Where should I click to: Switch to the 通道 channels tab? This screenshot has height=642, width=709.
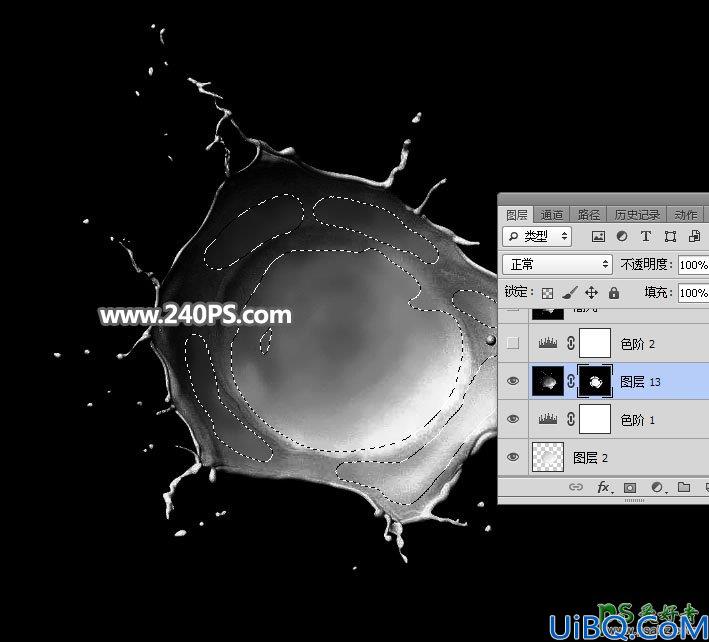tap(552, 215)
